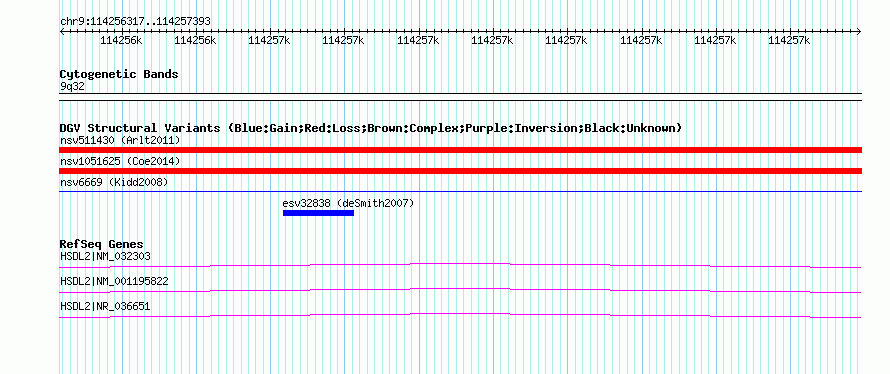Open the HSDL2|NM_032303 gene label
The image size is (890, 374).
click(106, 257)
